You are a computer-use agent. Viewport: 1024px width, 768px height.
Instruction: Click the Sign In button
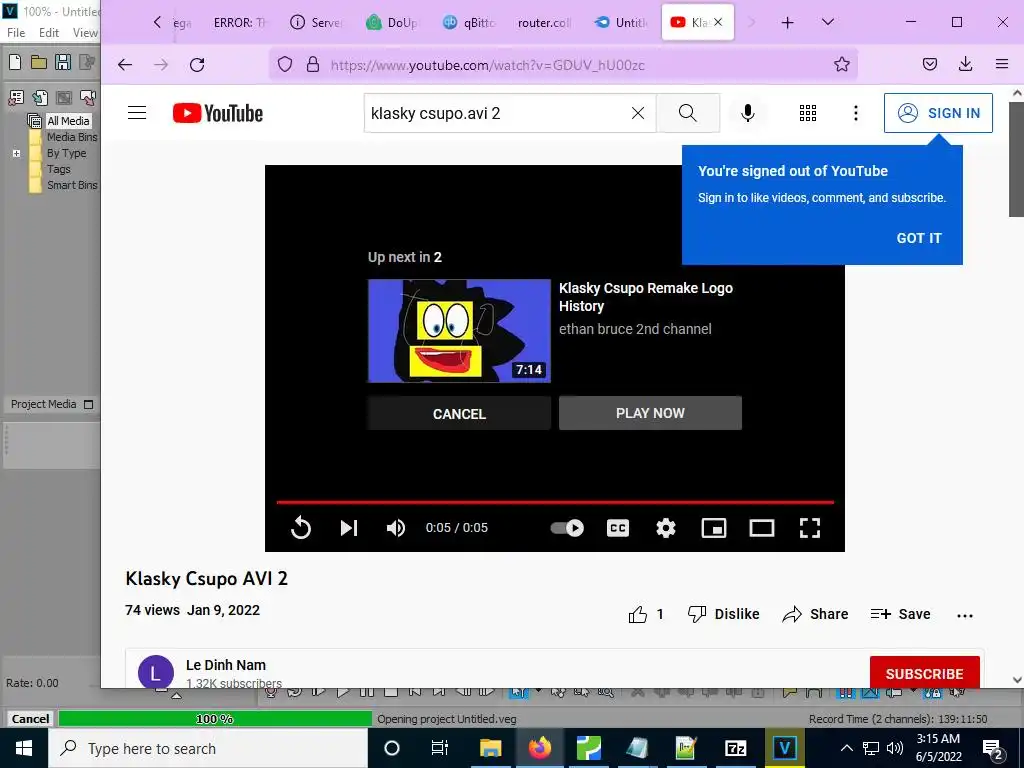click(938, 113)
